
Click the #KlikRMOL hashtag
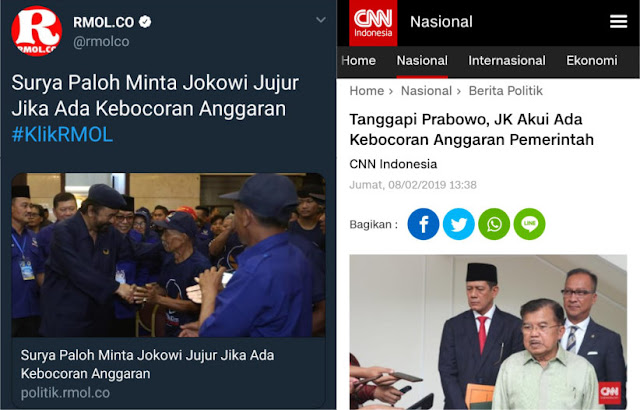point(62,135)
